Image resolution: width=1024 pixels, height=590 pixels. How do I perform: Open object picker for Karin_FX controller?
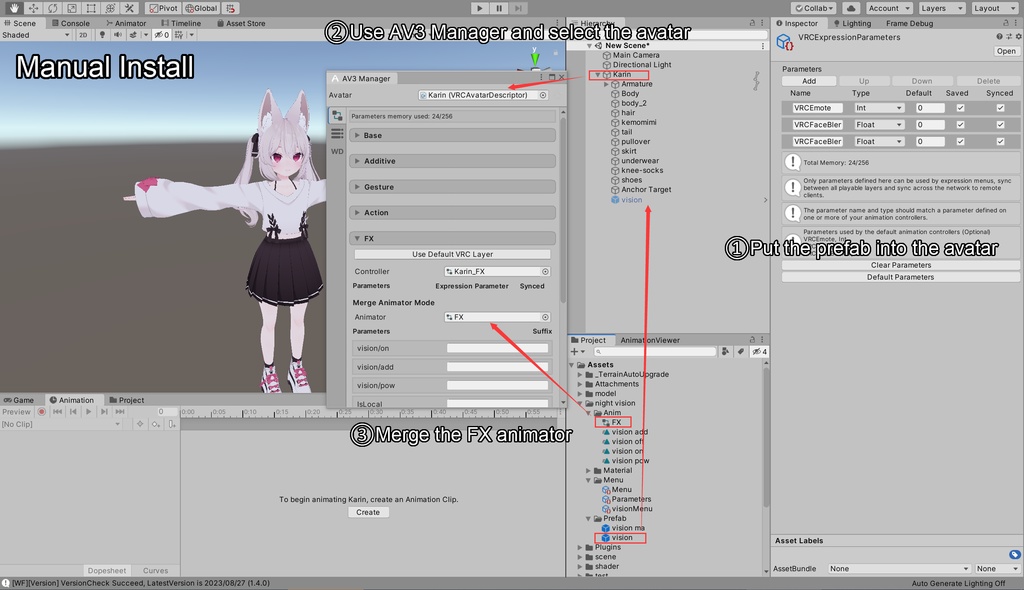pyautogui.click(x=545, y=271)
